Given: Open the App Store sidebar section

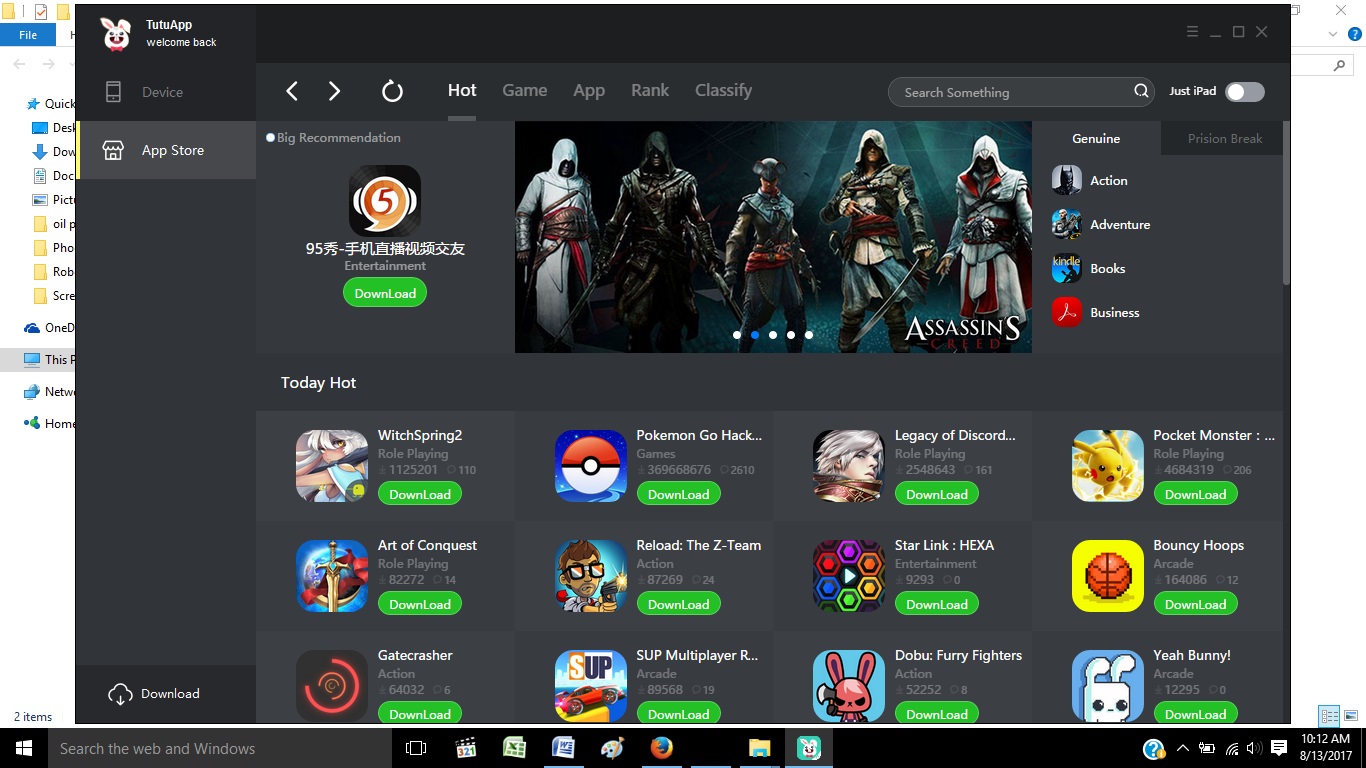Looking at the screenshot, I should pos(166,150).
